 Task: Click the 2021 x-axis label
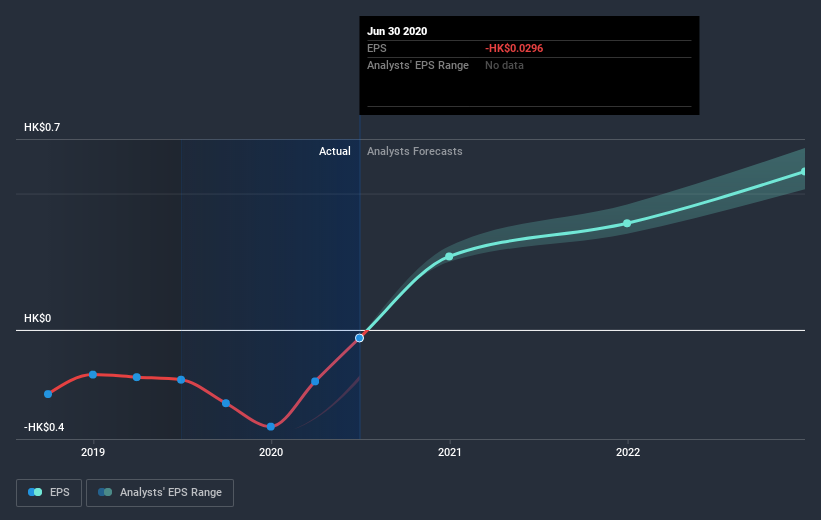(449, 452)
